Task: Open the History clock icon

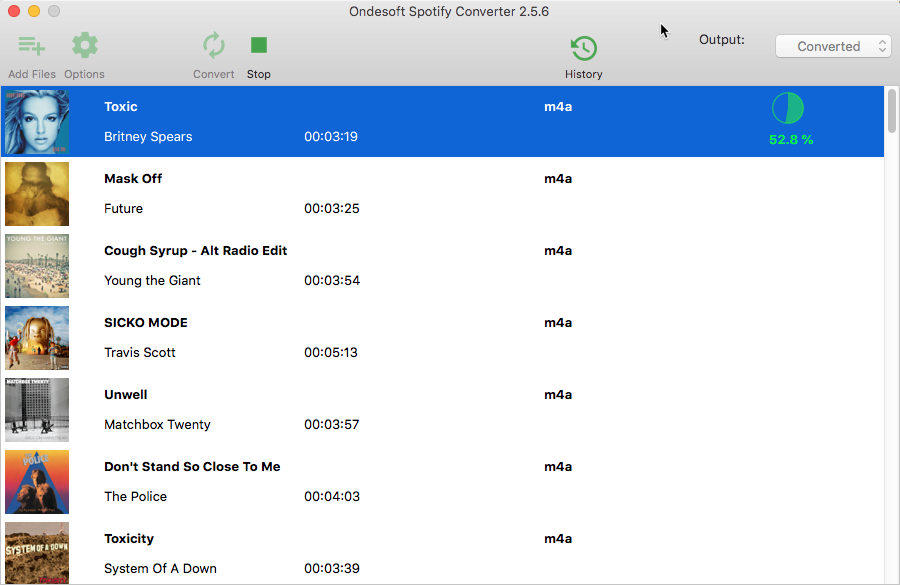Action: [x=584, y=48]
